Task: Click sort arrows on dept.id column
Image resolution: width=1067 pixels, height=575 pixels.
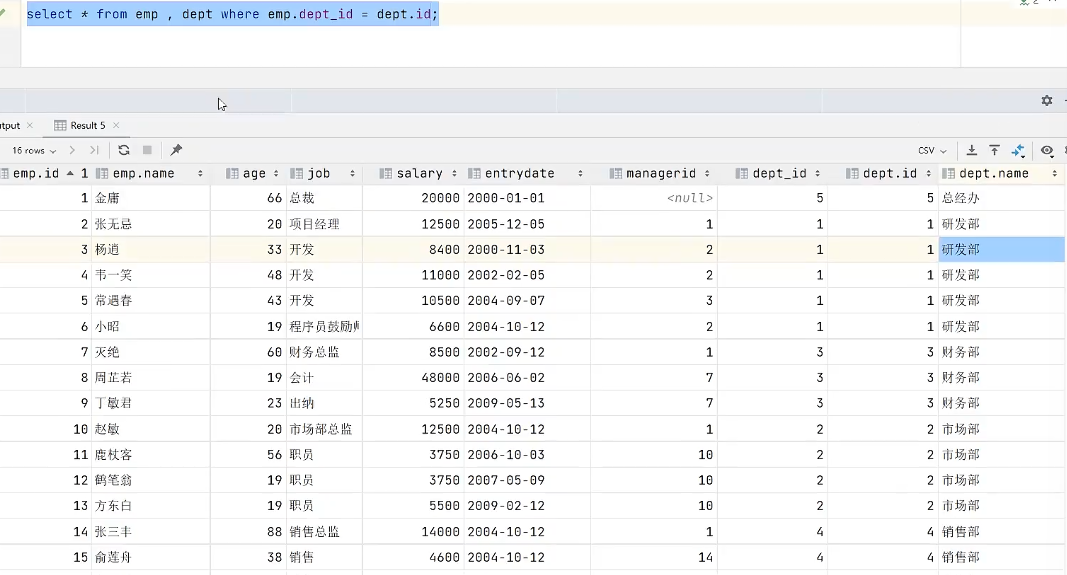Action: [x=928, y=174]
